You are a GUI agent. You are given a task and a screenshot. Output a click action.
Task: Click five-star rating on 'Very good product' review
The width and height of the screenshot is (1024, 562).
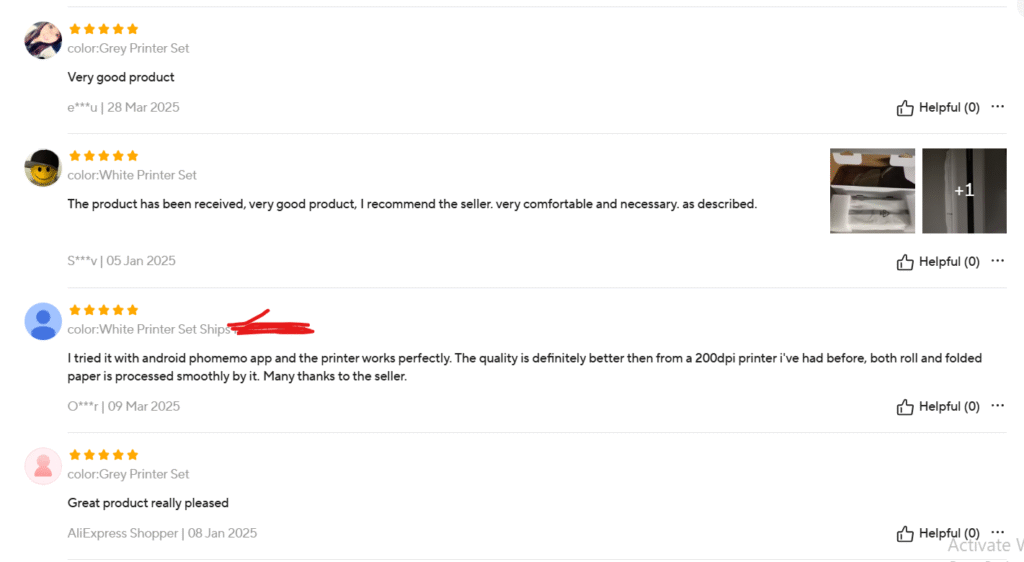pos(103,29)
